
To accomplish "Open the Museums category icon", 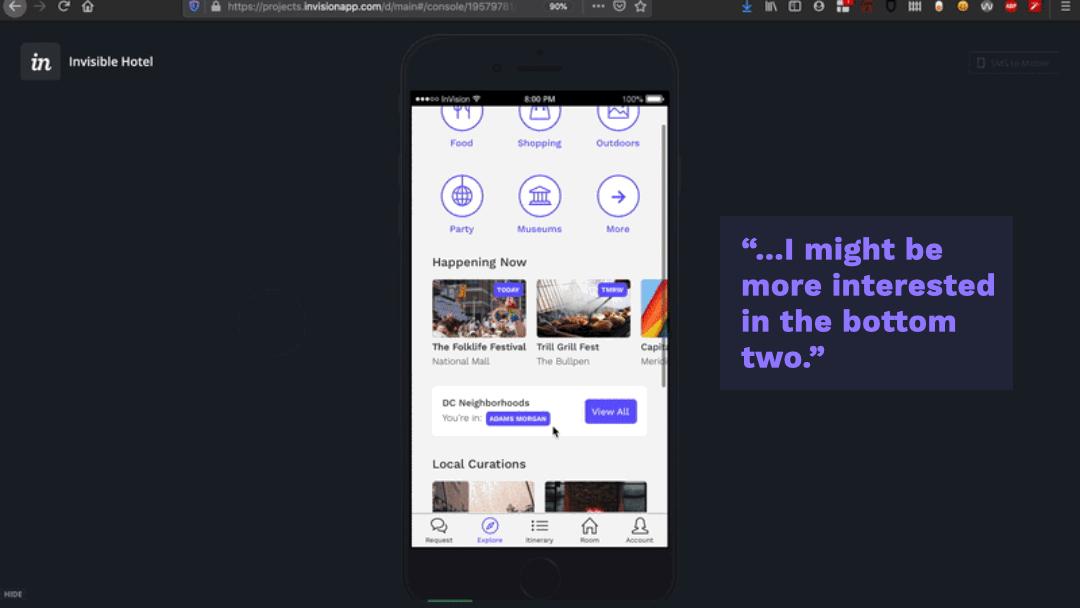I will tap(539, 196).
